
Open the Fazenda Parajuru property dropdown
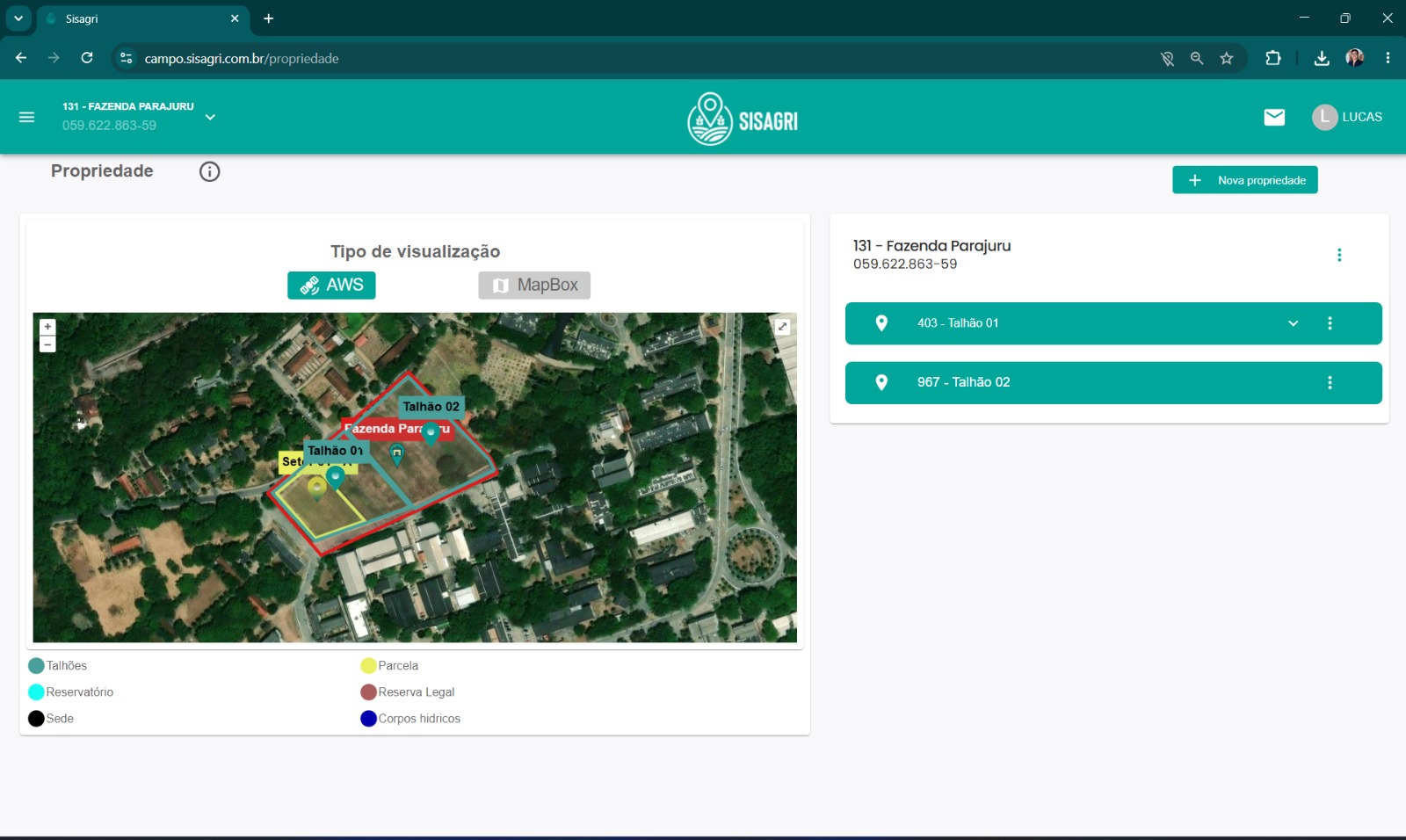tap(210, 116)
